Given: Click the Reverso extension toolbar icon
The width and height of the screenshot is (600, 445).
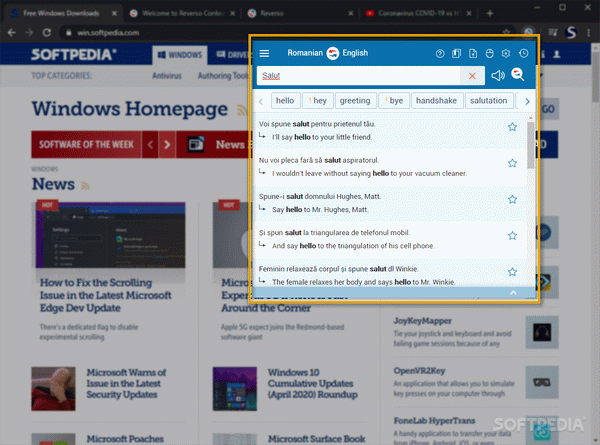Looking at the screenshot, I should (x=528, y=32).
